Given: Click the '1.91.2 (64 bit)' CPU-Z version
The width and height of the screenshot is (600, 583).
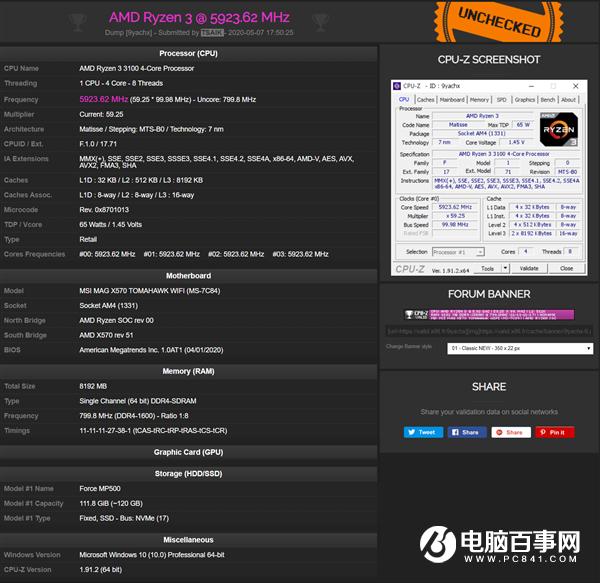Looking at the screenshot, I should pos(101,570).
